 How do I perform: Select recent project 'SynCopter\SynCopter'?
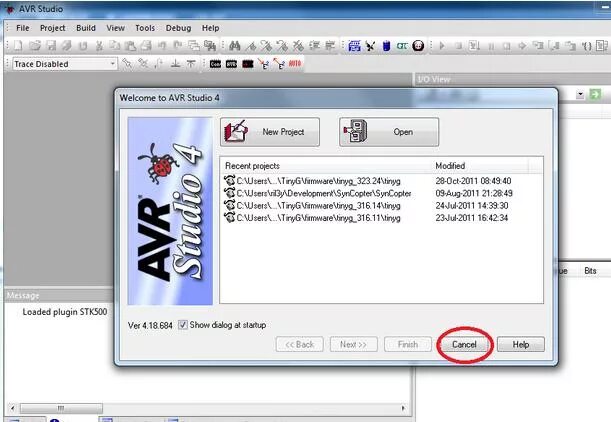pos(318,193)
